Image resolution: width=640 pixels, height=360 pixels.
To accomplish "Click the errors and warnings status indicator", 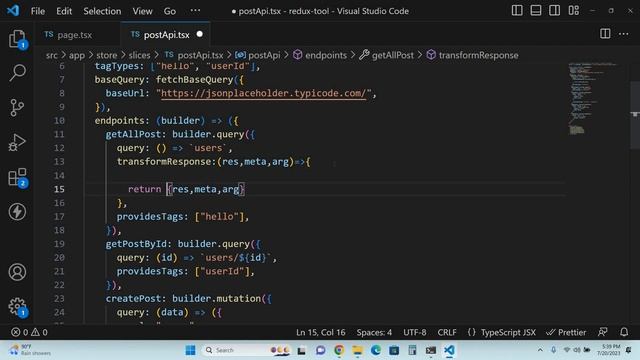I will click(x=29, y=332).
